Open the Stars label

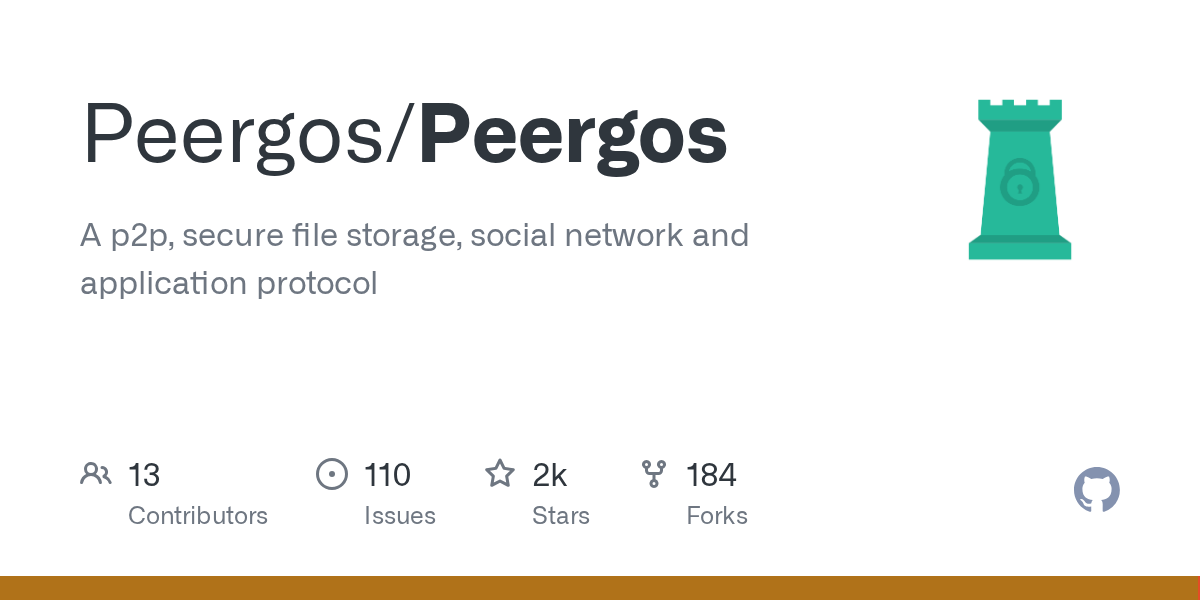(561, 516)
